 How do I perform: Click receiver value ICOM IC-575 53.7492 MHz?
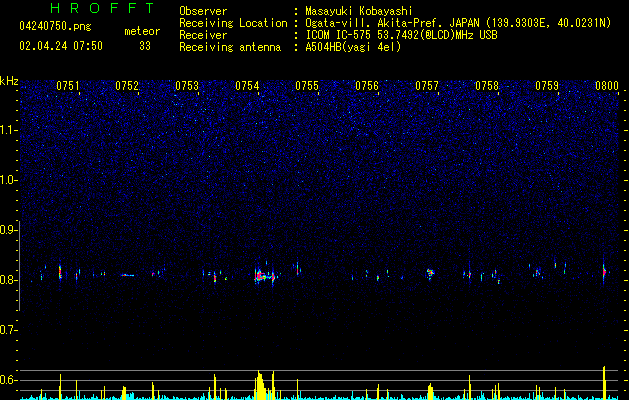401,35
